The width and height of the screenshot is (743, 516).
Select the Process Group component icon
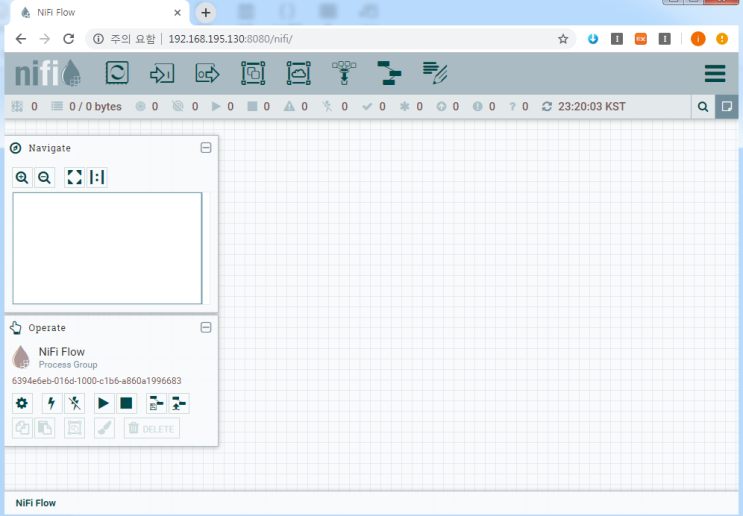point(253,73)
